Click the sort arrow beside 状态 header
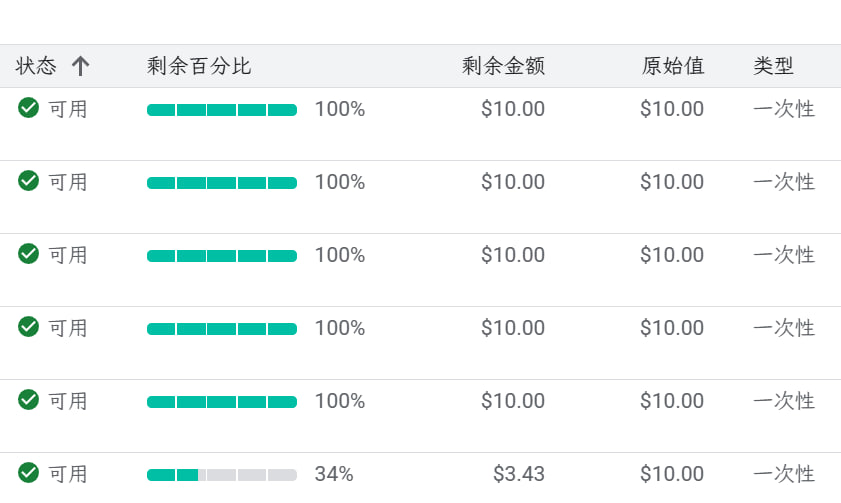This screenshot has height=503, width=841. pos(80,66)
